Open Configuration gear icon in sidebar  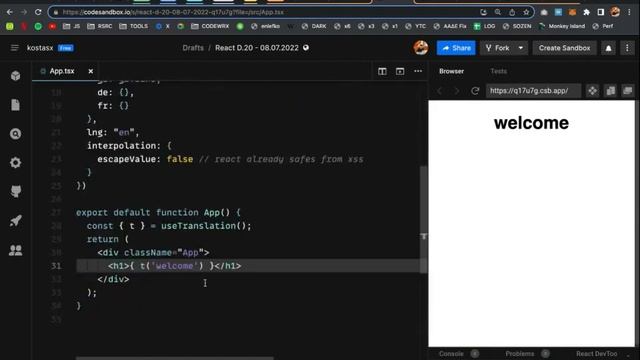(16, 162)
